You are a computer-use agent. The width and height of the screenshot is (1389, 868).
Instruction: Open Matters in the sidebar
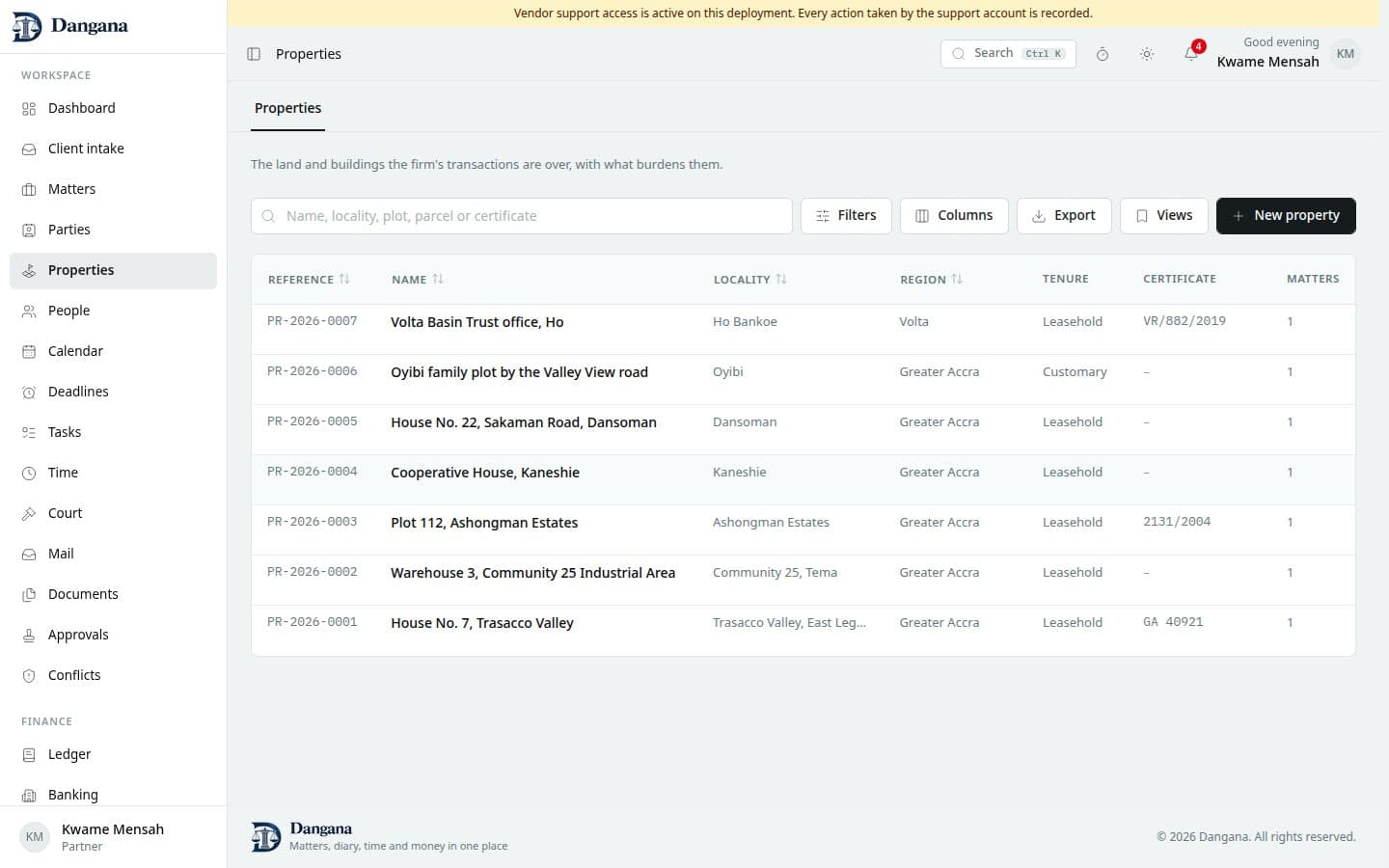click(113, 189)
